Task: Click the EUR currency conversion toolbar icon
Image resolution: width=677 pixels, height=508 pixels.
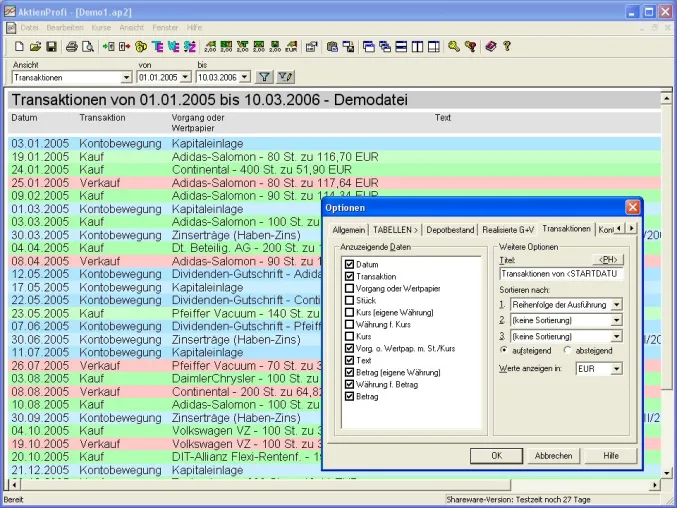Action: click(291, 47)
